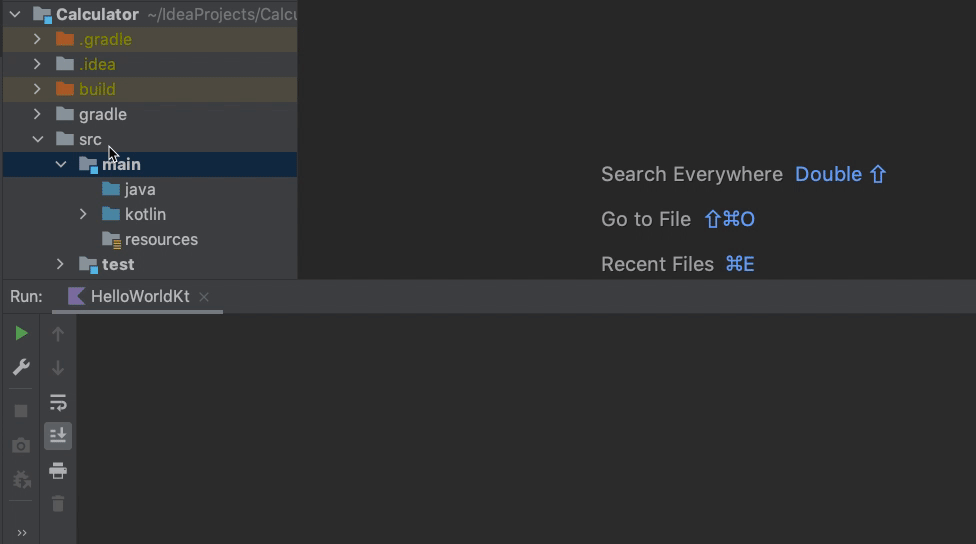Screen dimensions: 976x544
Task: Toggle soft-wrap in the Run console
Action: [x=58, y=402]
